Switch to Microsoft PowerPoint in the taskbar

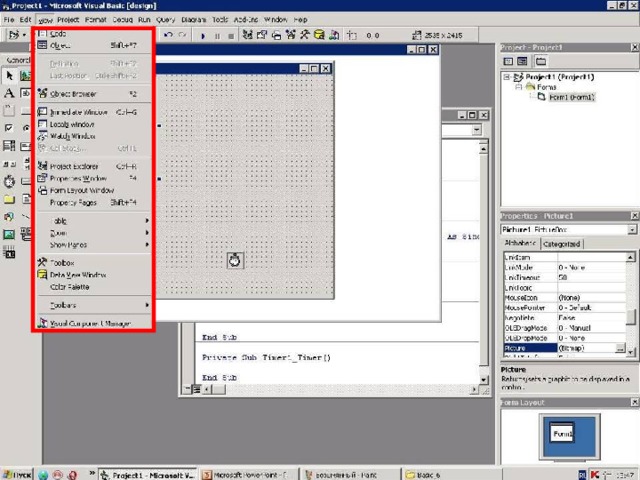pos(248,475)
